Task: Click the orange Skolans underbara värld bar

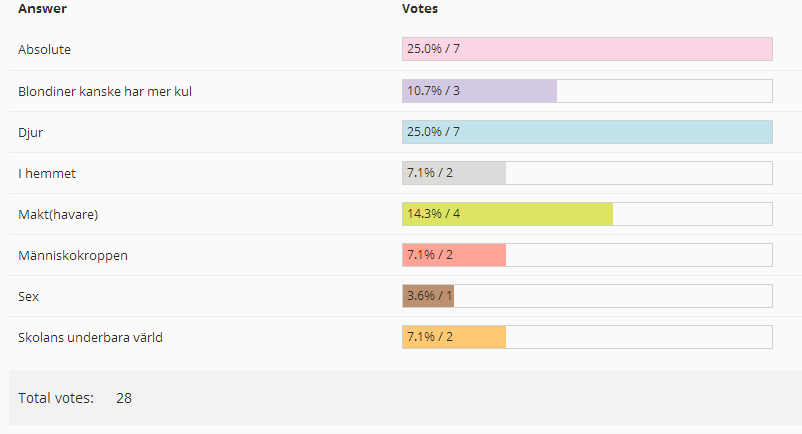Action: pyautogui.click(x=454, y=337)
